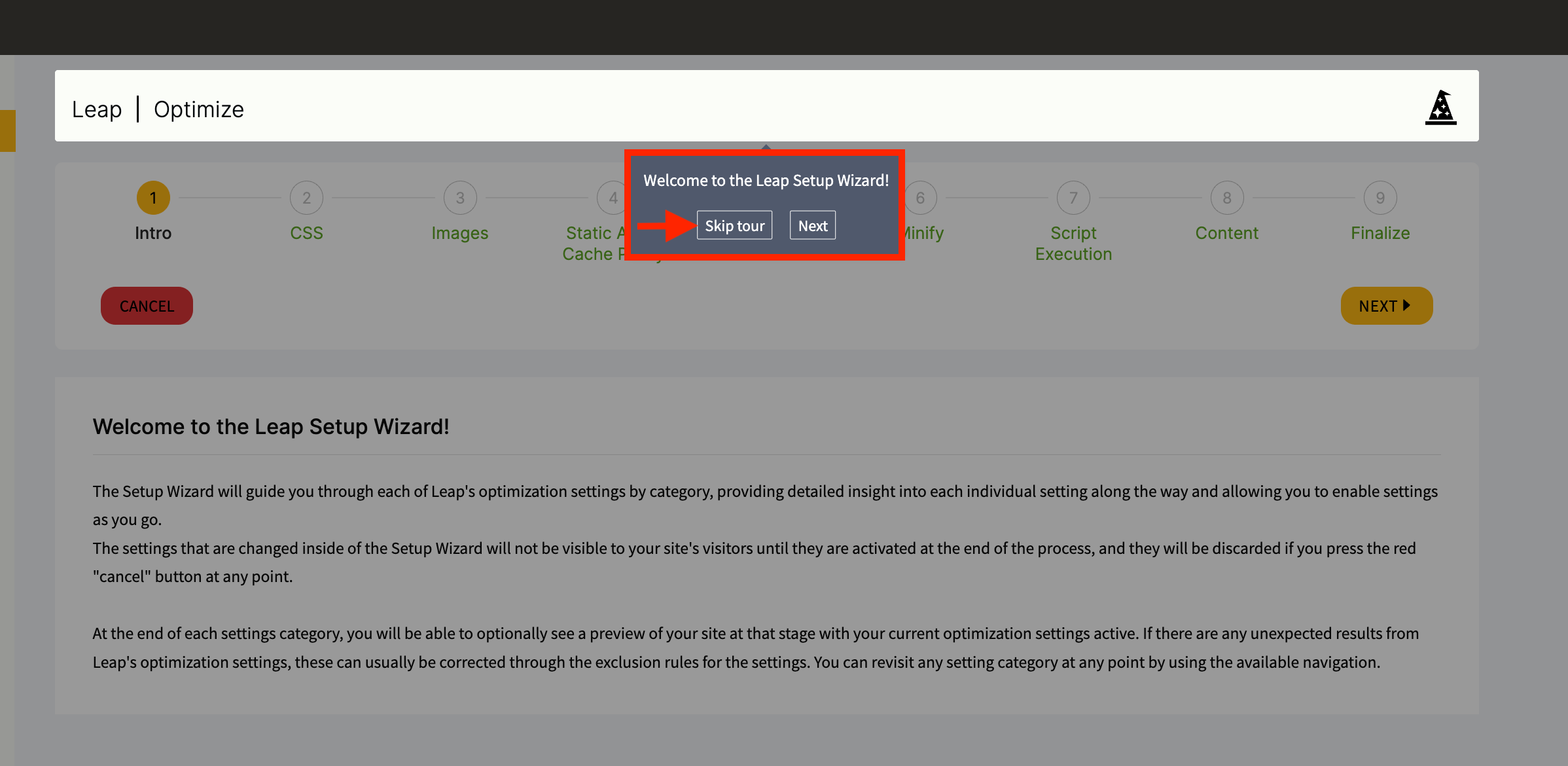The width and height of the screenshot is (1568, 766).
Task: Select step 7 Script Execution circle
Action: tap(1073, 198)
